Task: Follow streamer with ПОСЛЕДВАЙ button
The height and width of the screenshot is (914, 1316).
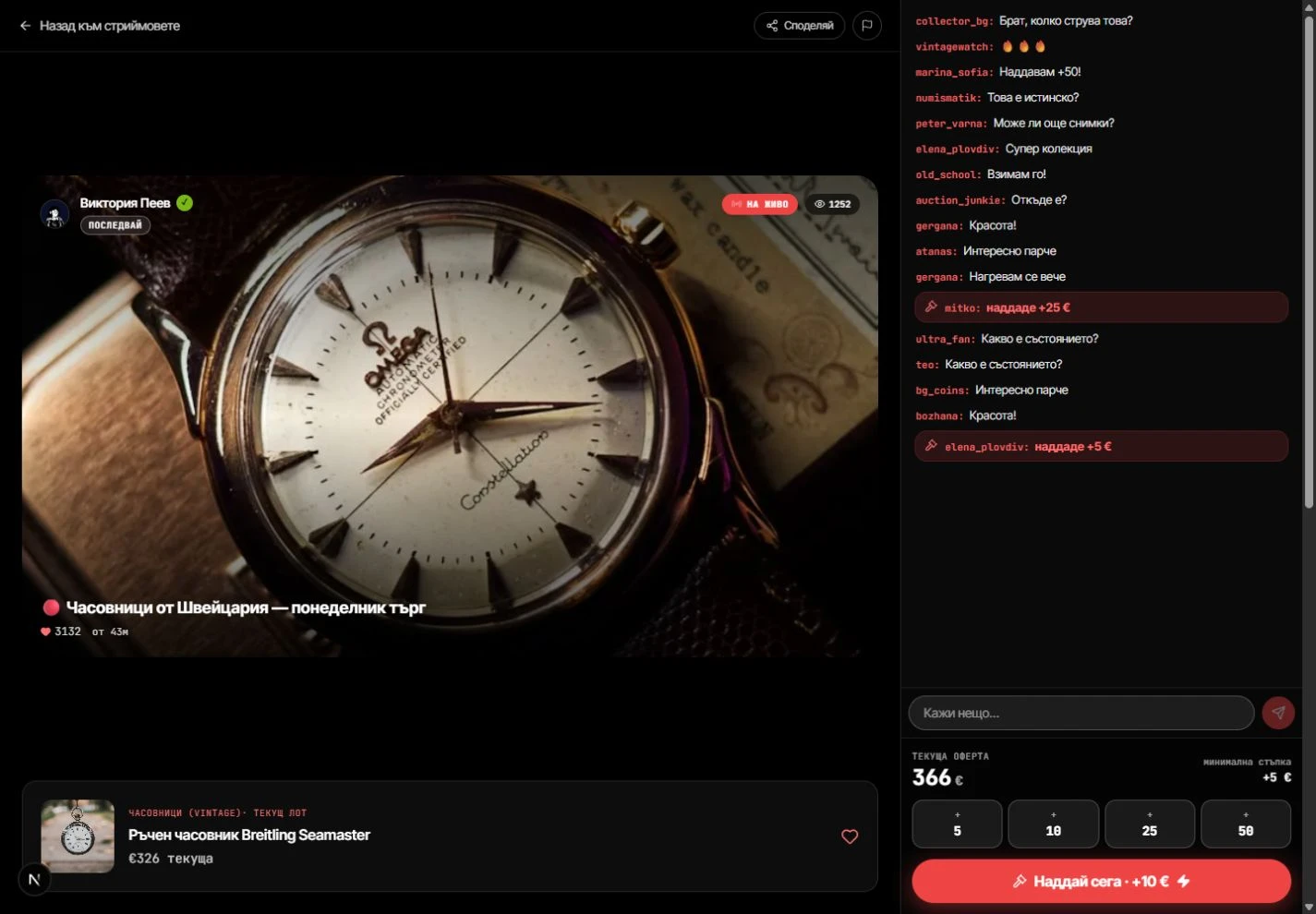Action: coord(115,225)
